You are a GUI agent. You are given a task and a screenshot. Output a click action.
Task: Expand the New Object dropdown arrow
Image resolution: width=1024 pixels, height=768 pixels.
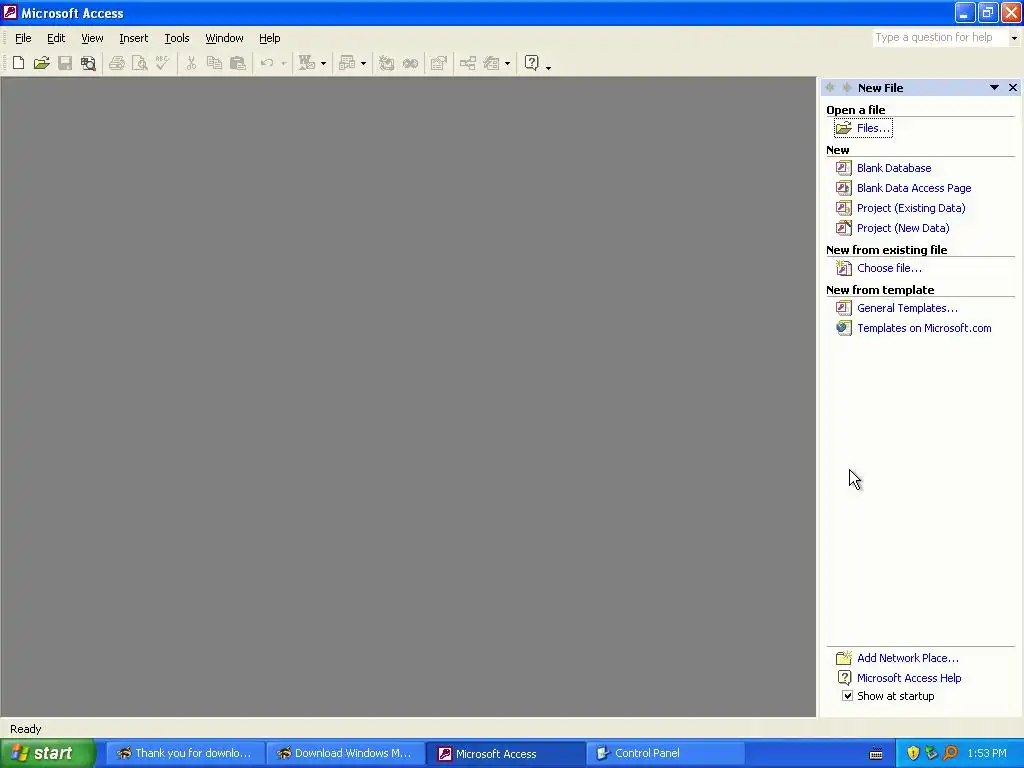507,63
